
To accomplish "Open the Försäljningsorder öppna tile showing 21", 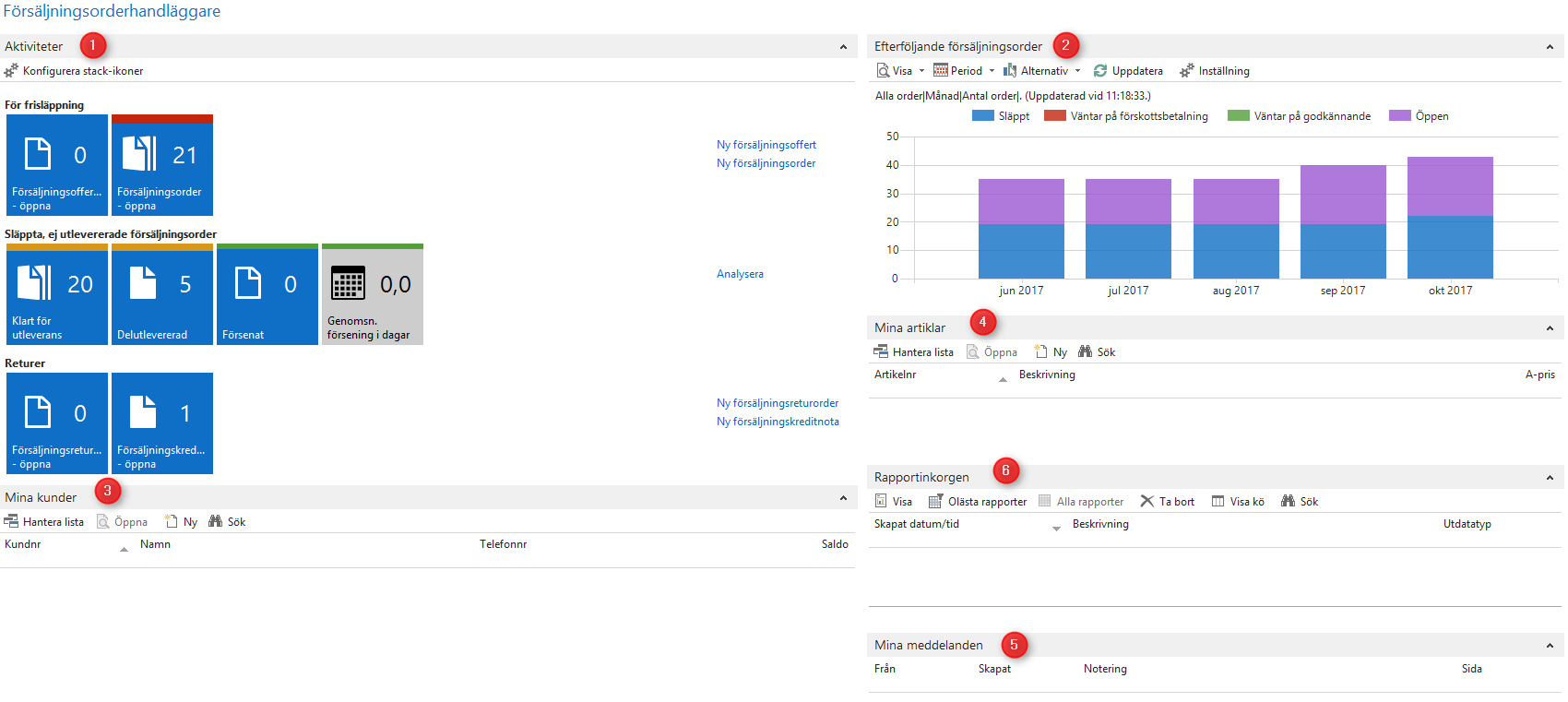I will click(x=162, y=165).
